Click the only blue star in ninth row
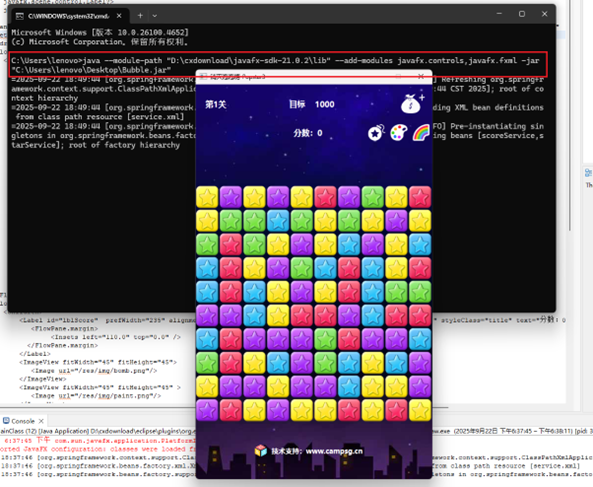Screen dimensions: 593x487 (349, 386)
